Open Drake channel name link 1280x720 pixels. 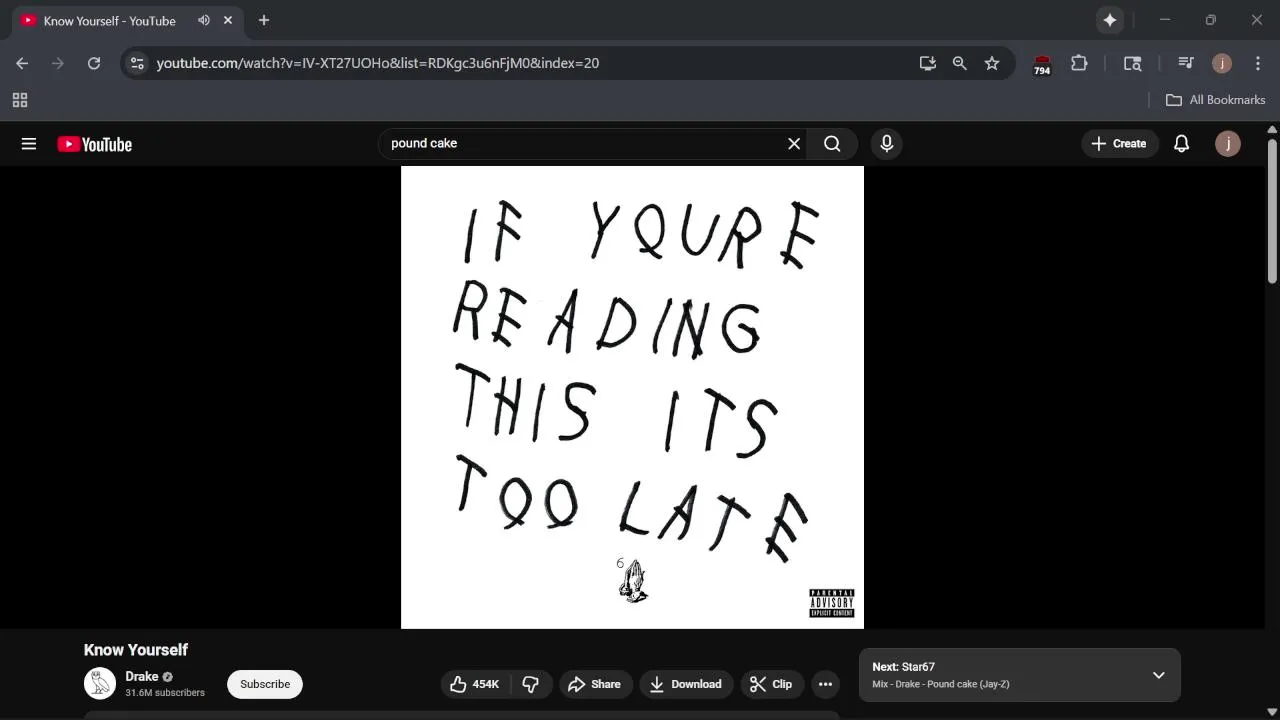tap(142, 677)
